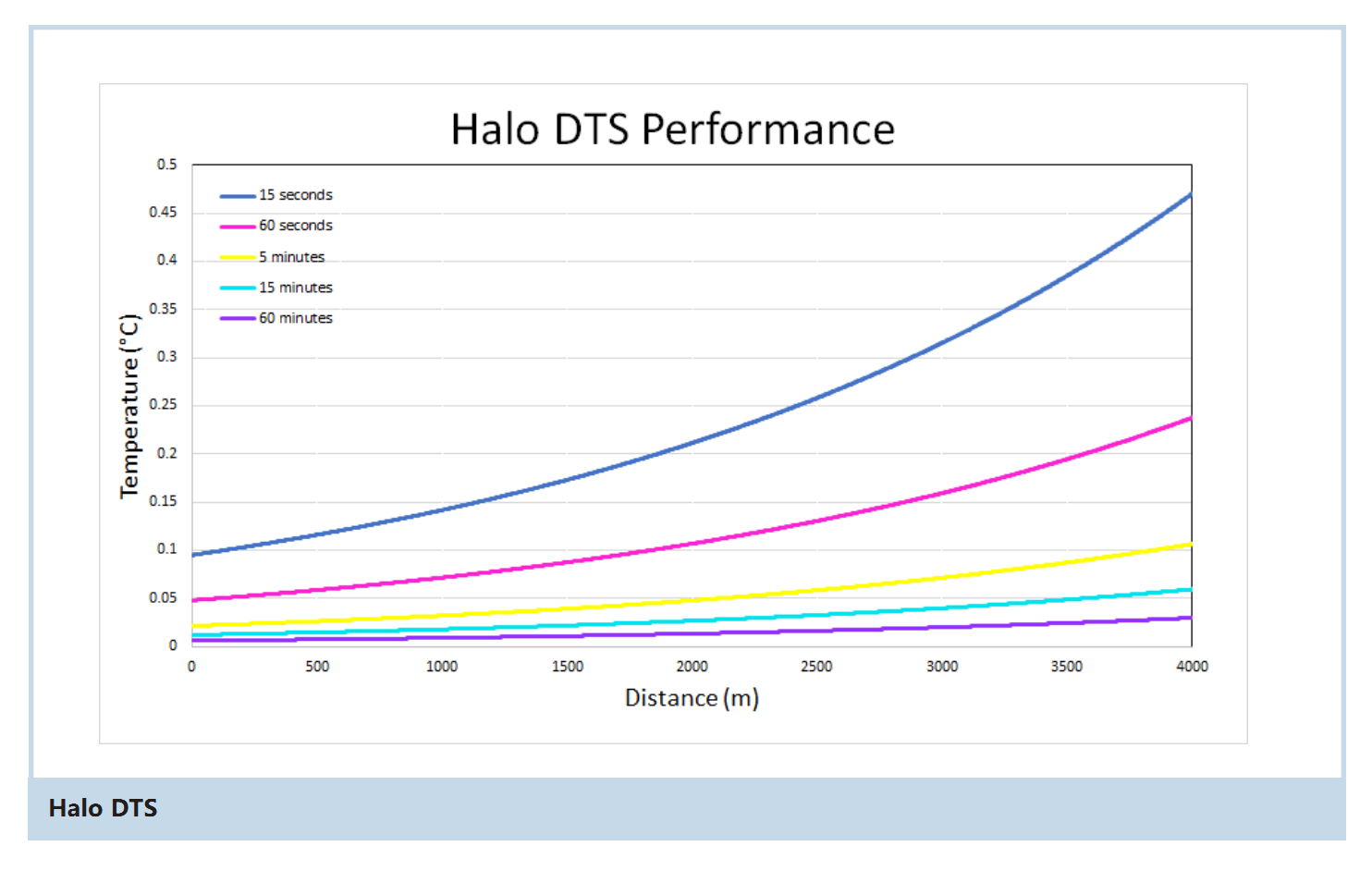The height and width of the screenshot is (871, 1372).
Task: Click the 0.15 value on the temperature axis
Action: tap(163, 501)
